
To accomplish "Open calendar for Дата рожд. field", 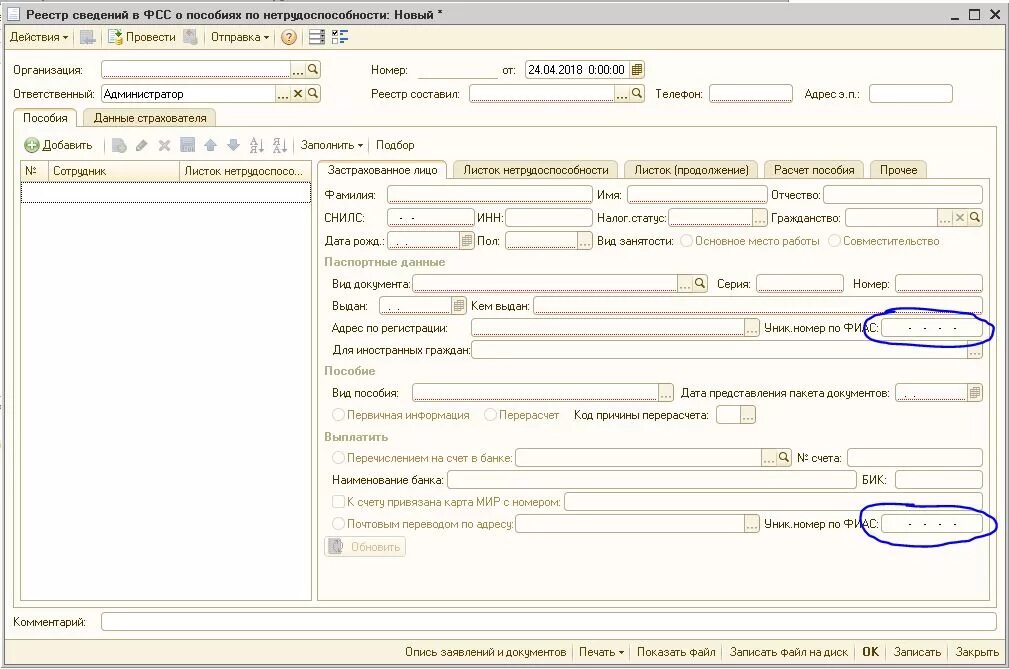I will point(467,241).
